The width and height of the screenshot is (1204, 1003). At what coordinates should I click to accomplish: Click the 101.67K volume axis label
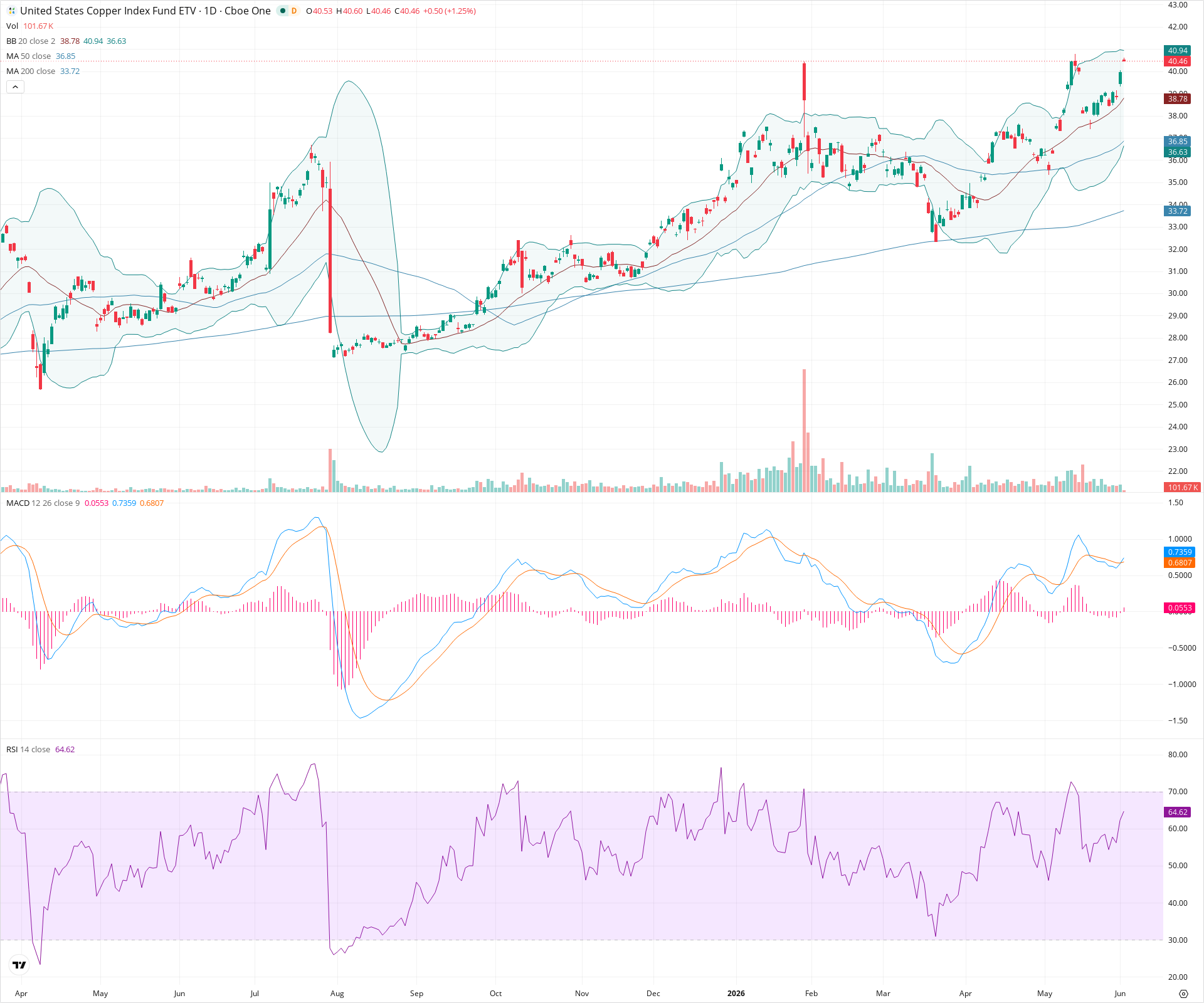tap(1182, 487)
